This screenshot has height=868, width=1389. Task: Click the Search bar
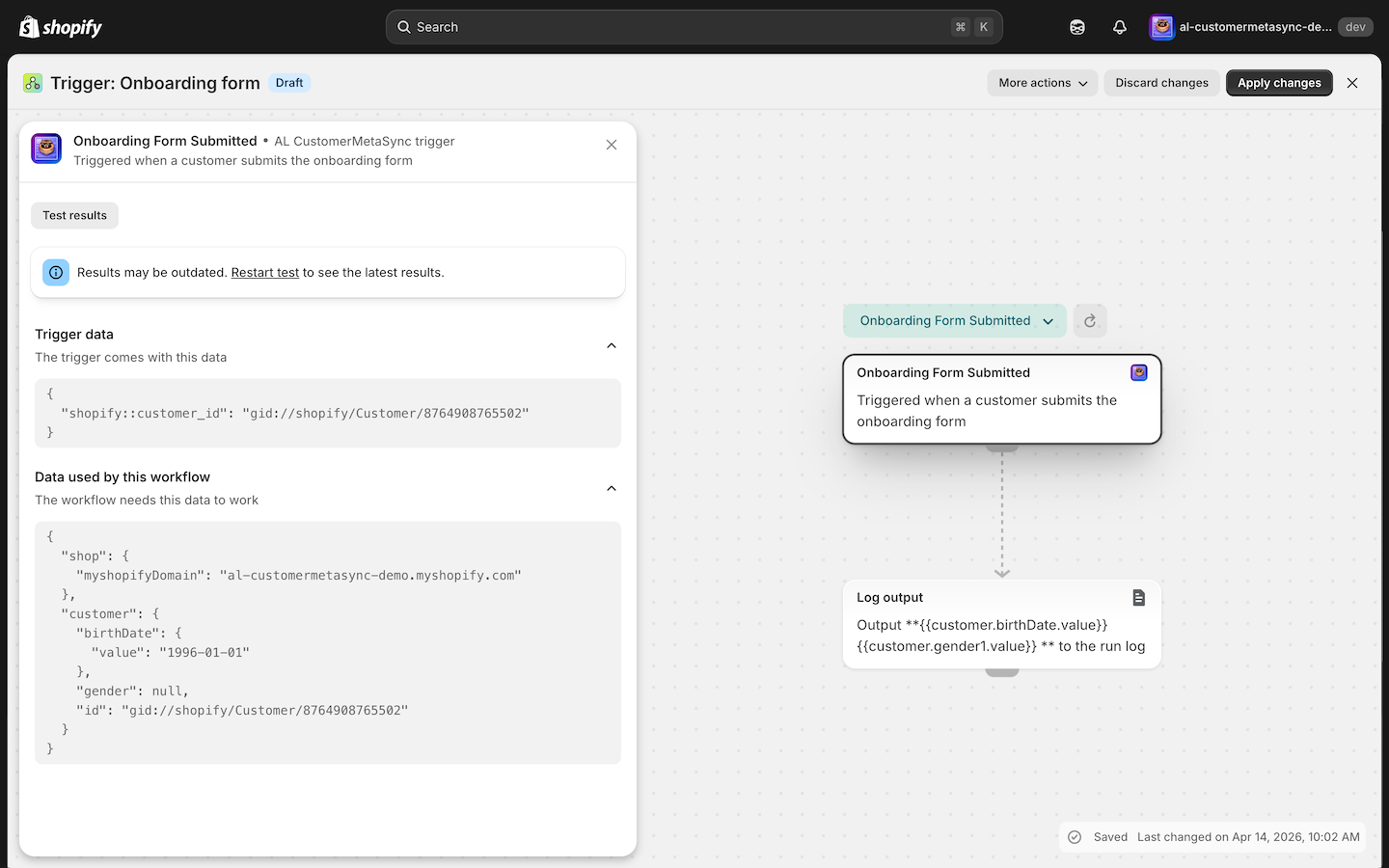point(694,27)
